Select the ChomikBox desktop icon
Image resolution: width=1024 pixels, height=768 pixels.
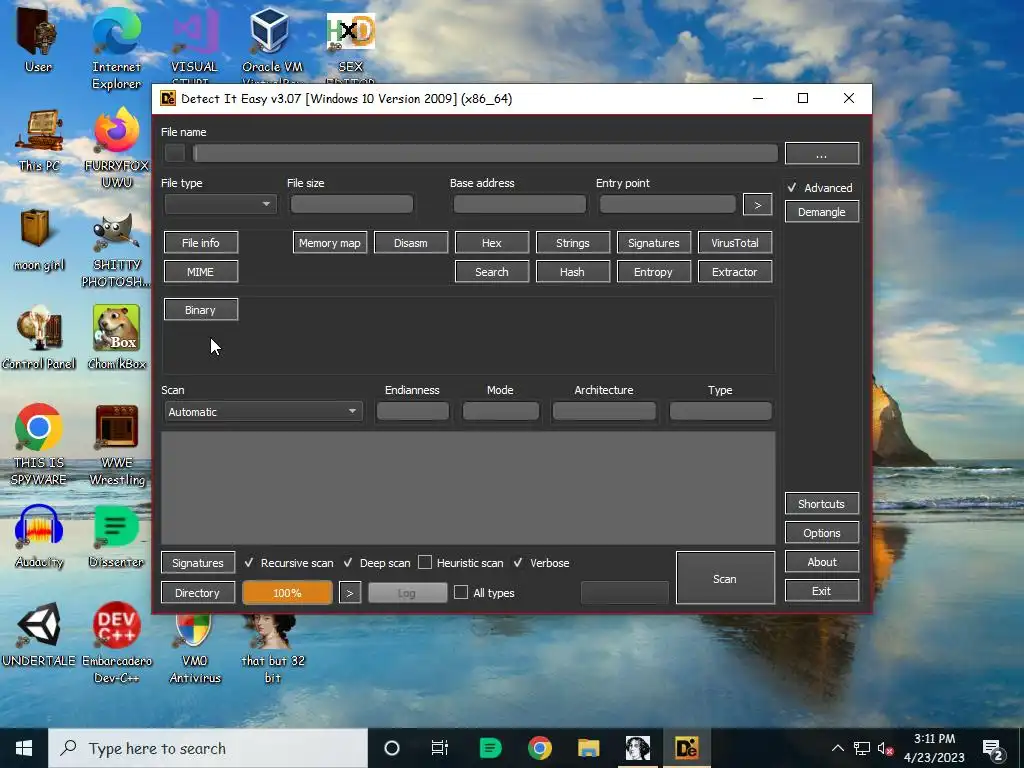(116, 338)
